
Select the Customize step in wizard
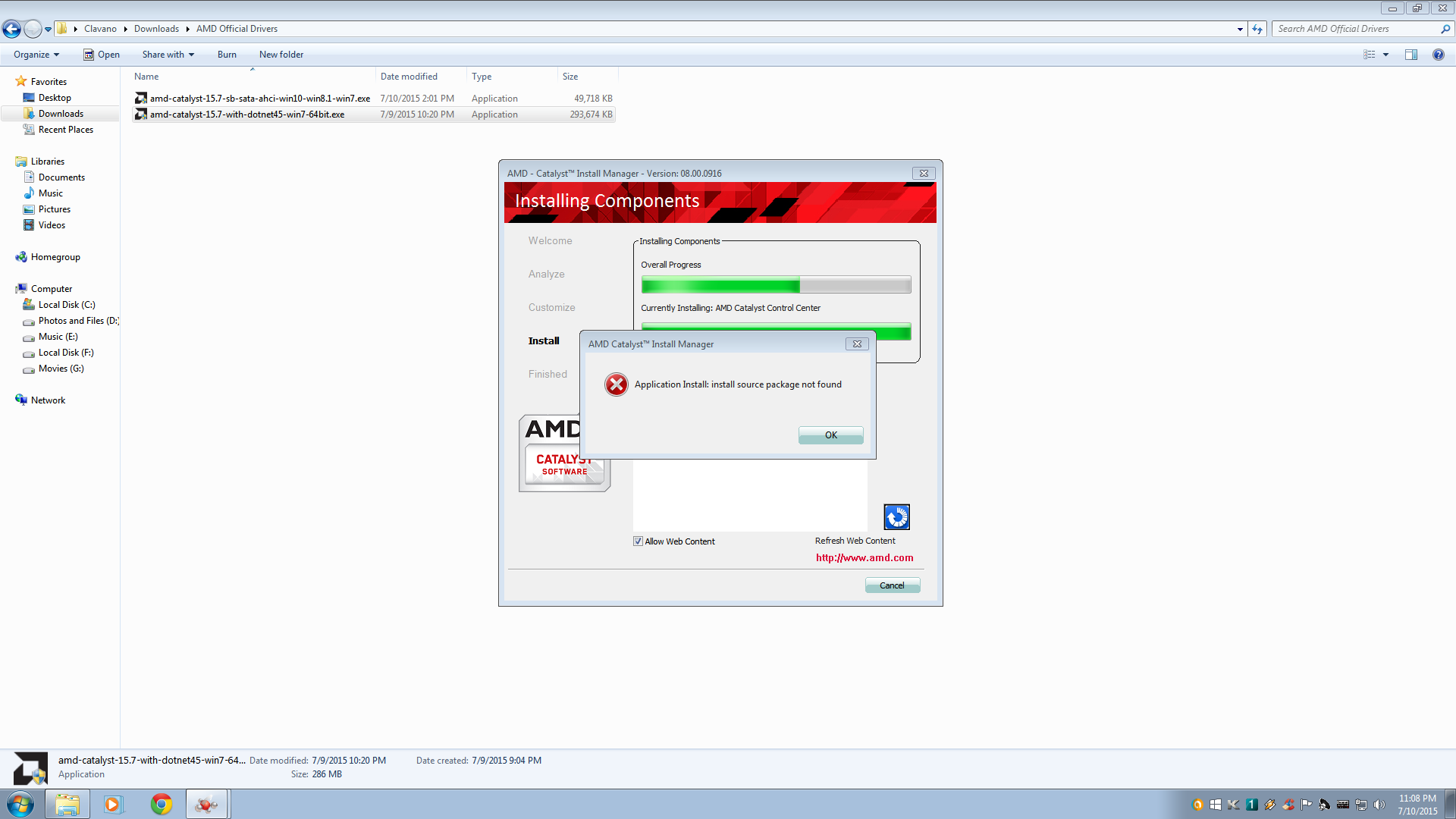pyautogui.click(x=551, y=307)
